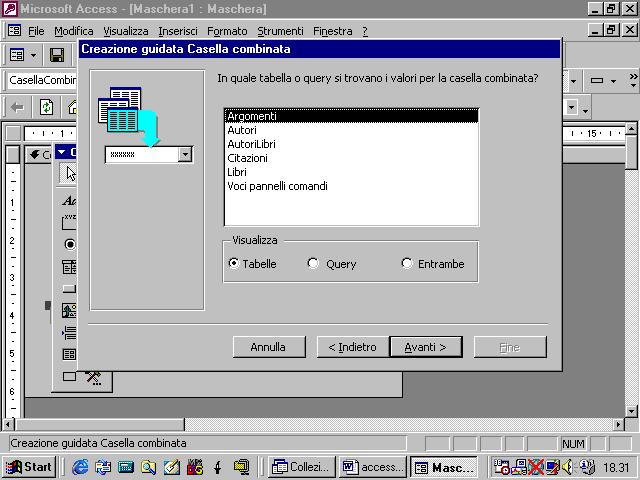Open the special effect rectangle dropdown arrow
Viewport: 640px width, 480px height.
tap(613, 81)
